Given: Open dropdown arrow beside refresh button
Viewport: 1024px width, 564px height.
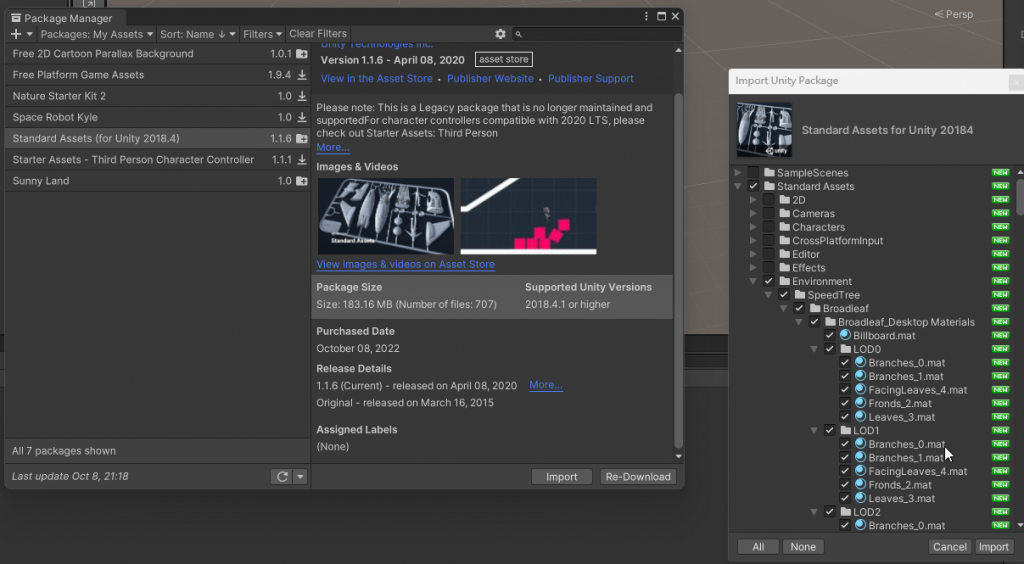Looking at the screenshot, I should [300, 477].
